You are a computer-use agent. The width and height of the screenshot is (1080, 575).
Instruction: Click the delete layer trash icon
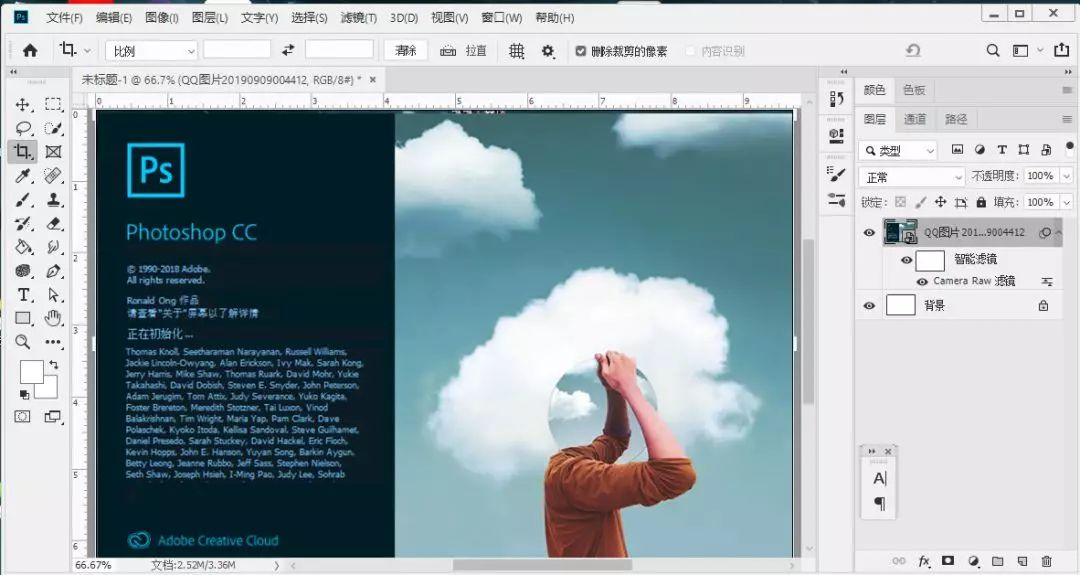(x=1046, y=561)
